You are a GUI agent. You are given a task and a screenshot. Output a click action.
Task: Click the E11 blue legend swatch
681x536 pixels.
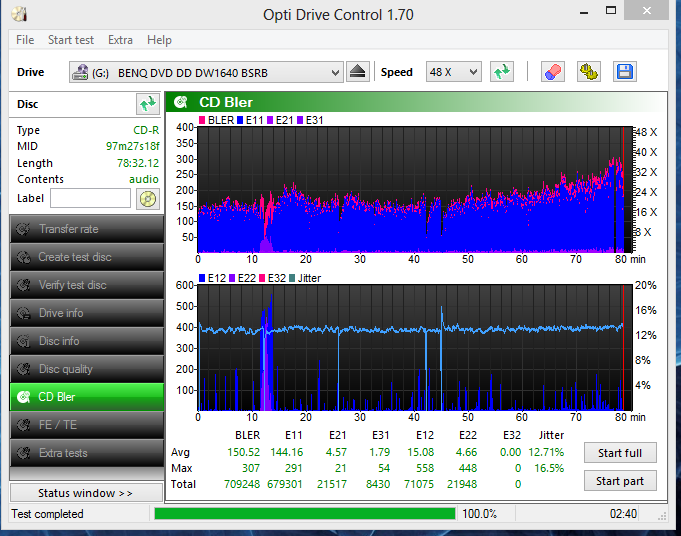pyautogui.click(x=240, y=120)
